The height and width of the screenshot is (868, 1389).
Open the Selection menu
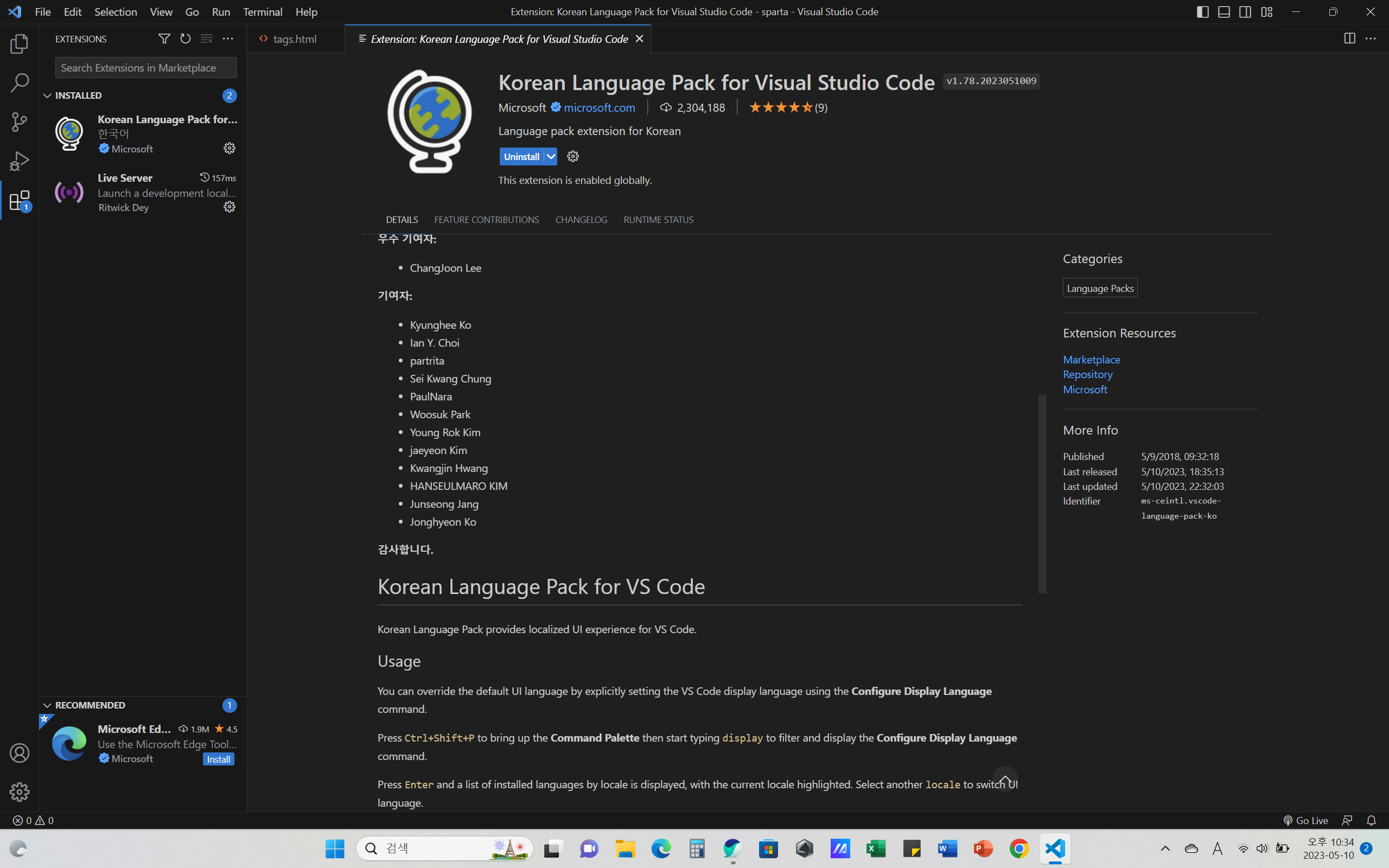click(x=116, y=11)
